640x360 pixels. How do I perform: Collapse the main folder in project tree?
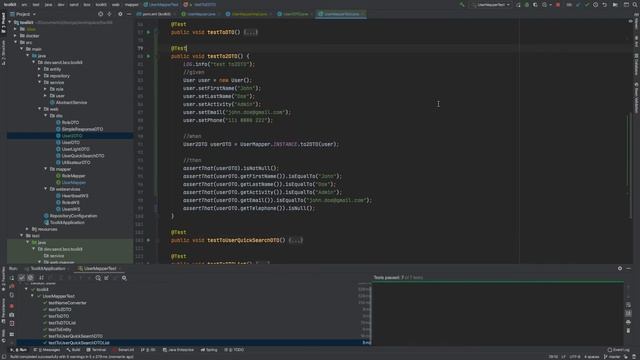coord(22,49)
